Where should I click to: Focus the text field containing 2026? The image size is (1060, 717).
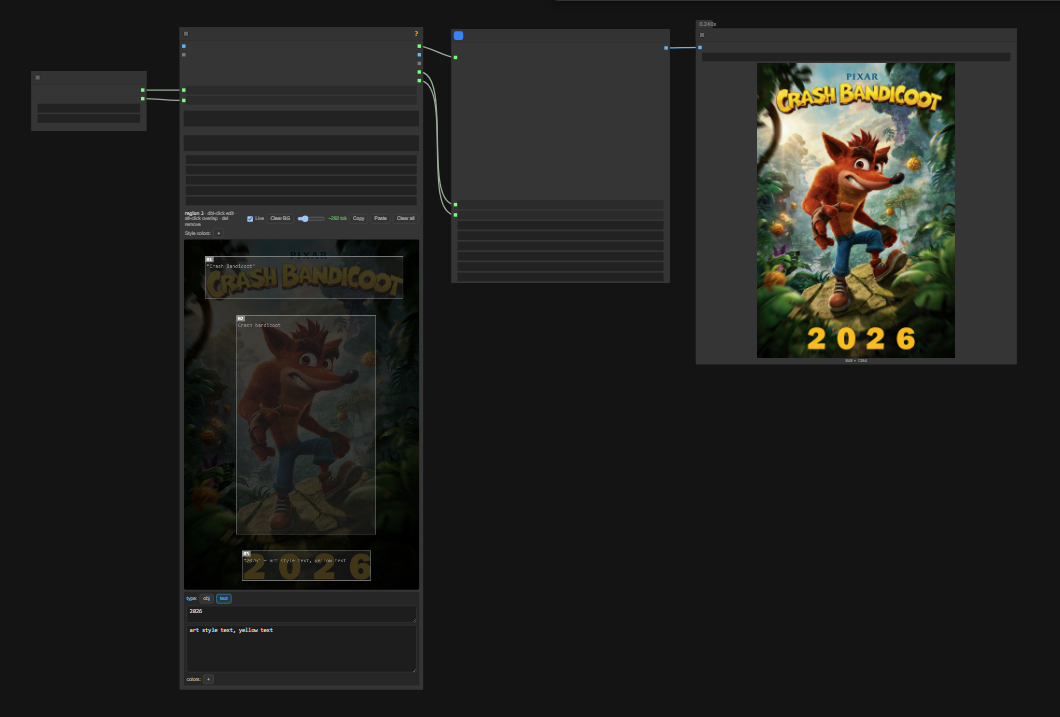(x=302, y=614)
